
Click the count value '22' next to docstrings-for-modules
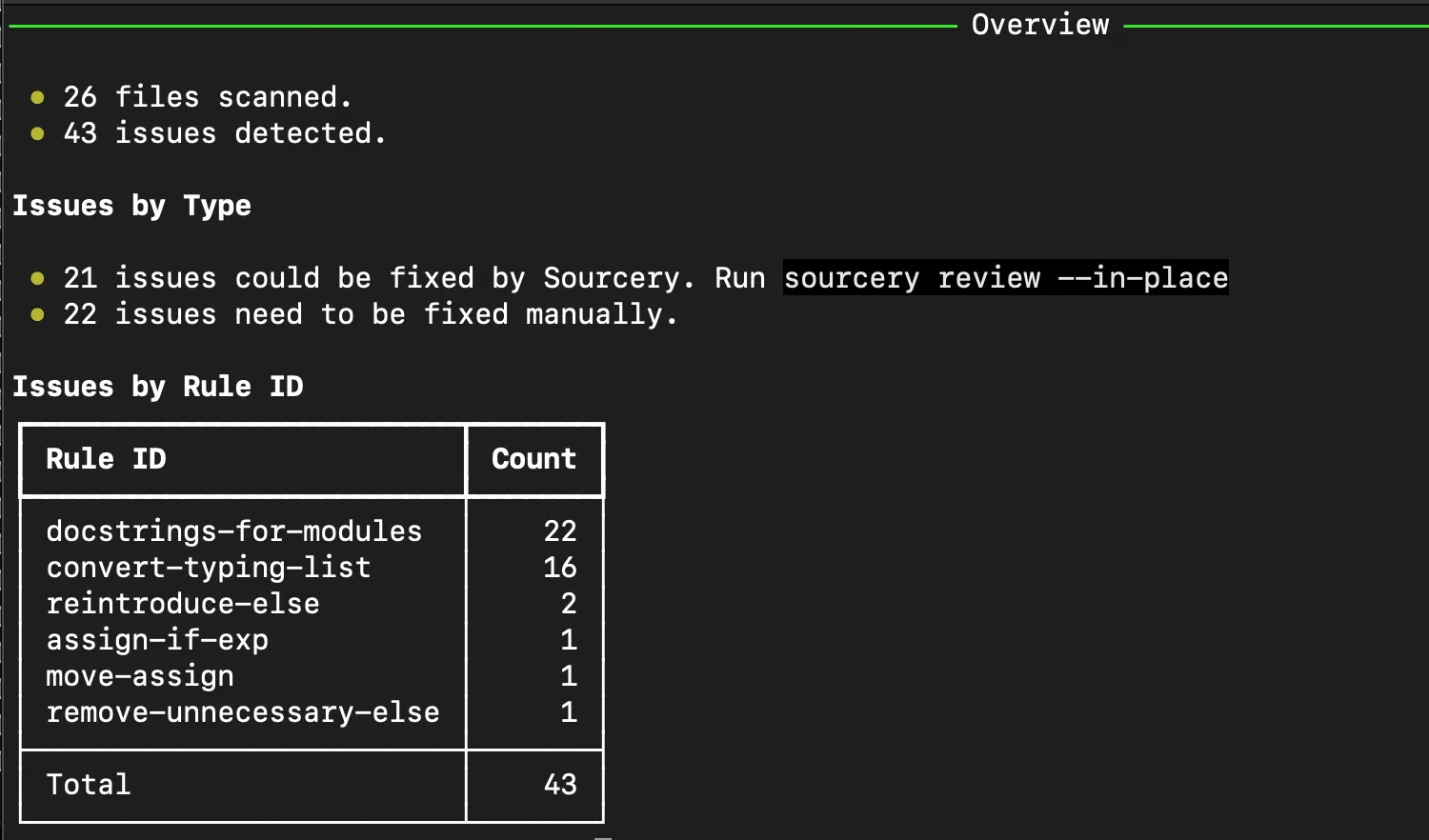(x=560, y=531)
